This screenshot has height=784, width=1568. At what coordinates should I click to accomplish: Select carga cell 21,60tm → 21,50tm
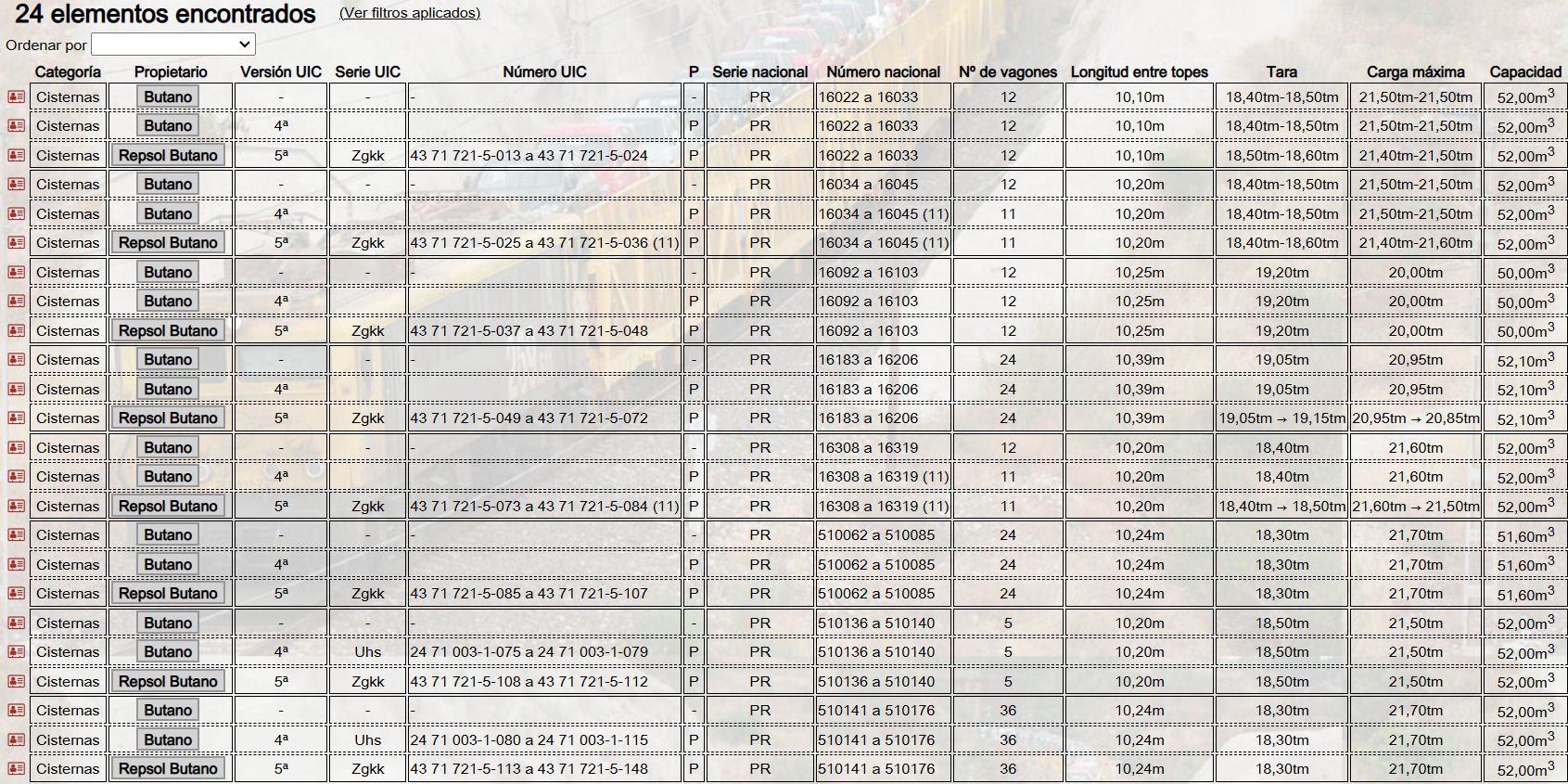tap(1416, 506)
